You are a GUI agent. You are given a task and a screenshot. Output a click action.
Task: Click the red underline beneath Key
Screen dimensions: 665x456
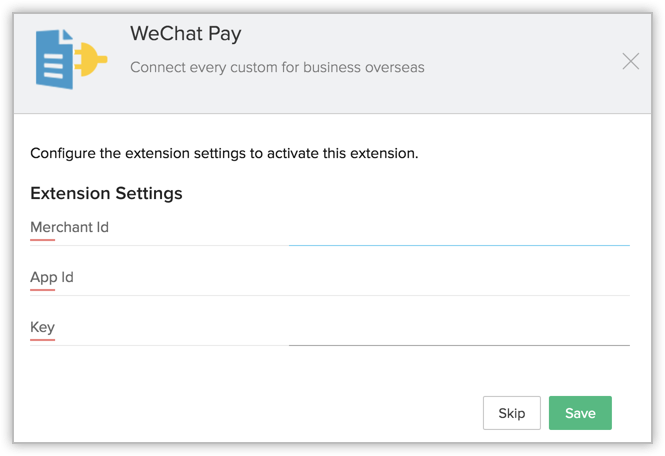click(x=42, y=340)
